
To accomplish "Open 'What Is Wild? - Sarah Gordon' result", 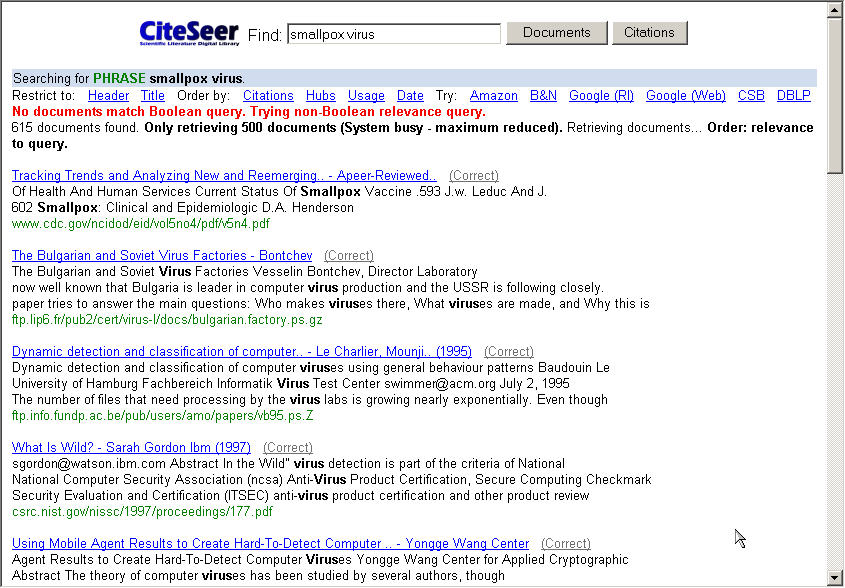I will click(131, 448).
